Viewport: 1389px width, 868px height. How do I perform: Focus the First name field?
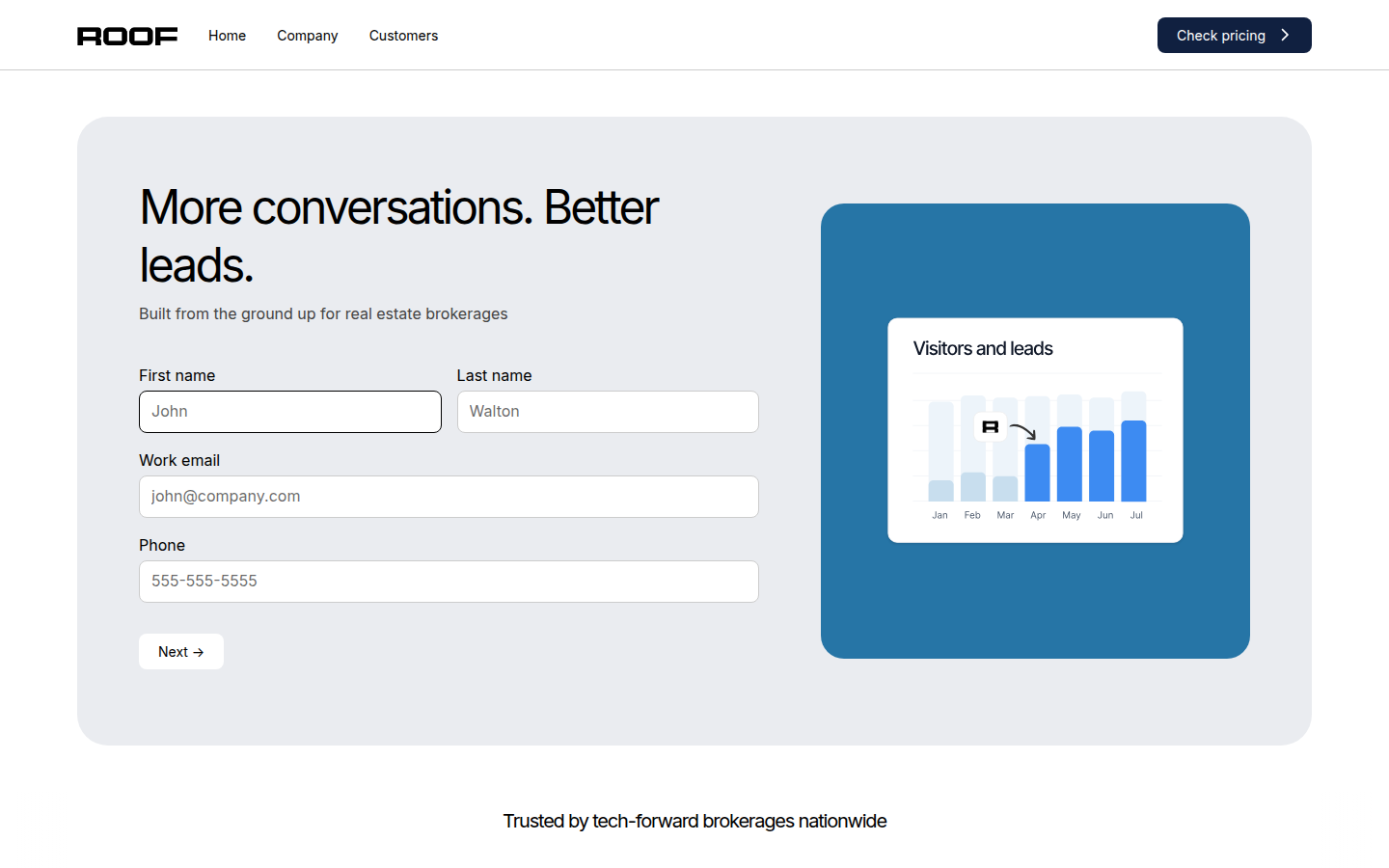[x=290, y=412]
